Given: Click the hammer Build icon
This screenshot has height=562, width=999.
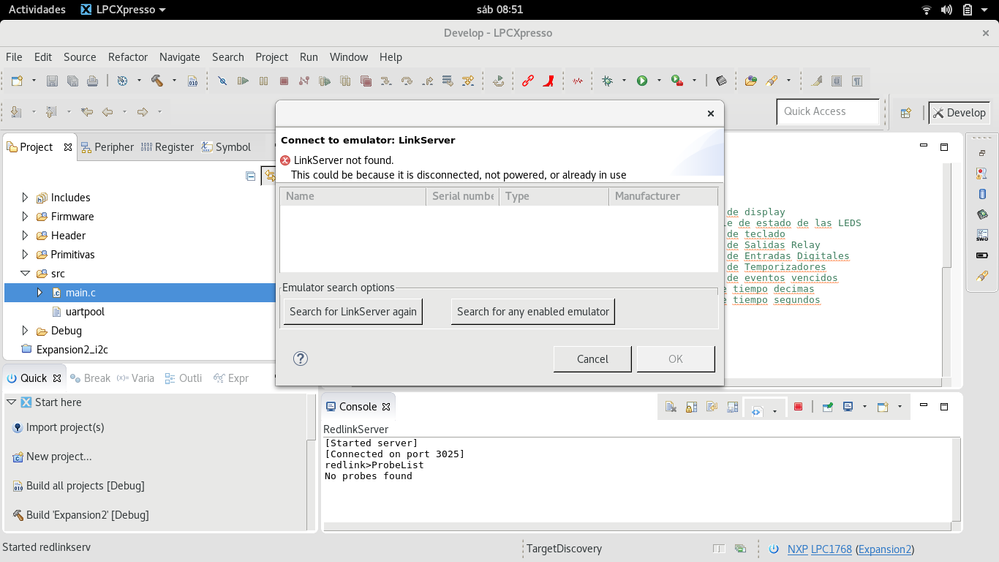Looking at the screenshot, I should 157,81.
